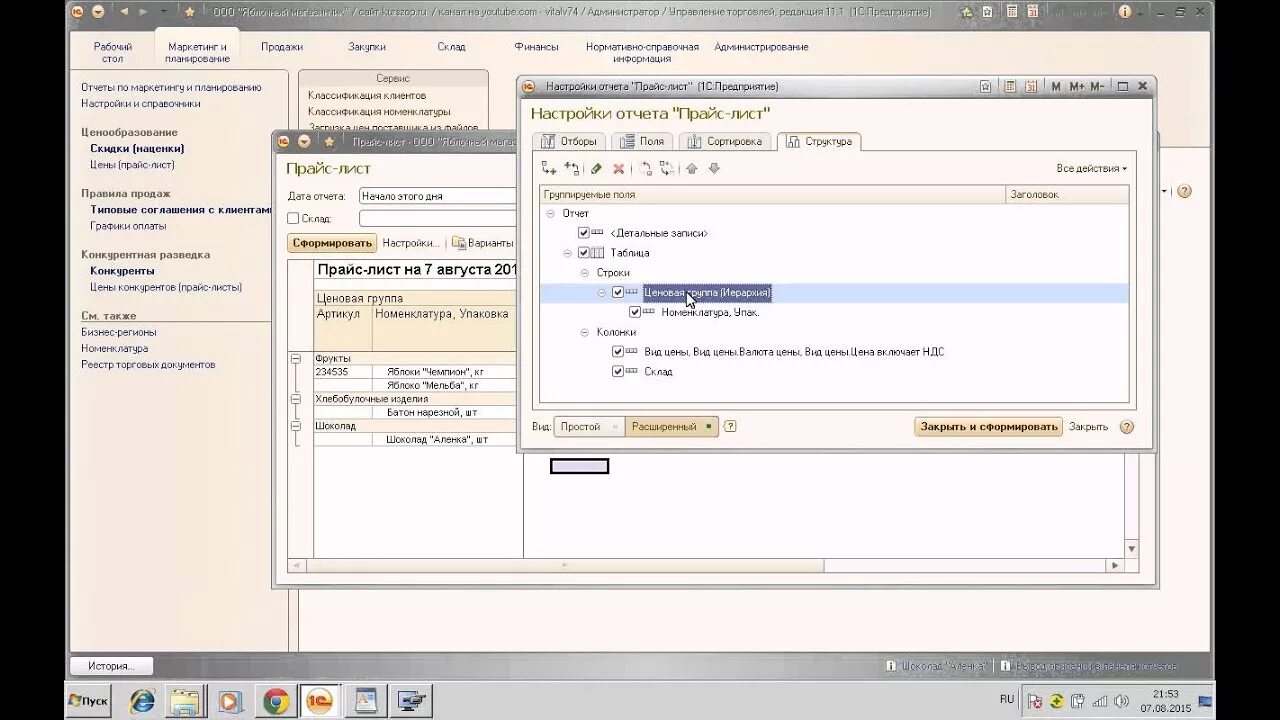
Task: Collapse Фрукты group in price list
Action: click(x=295, y=358)
